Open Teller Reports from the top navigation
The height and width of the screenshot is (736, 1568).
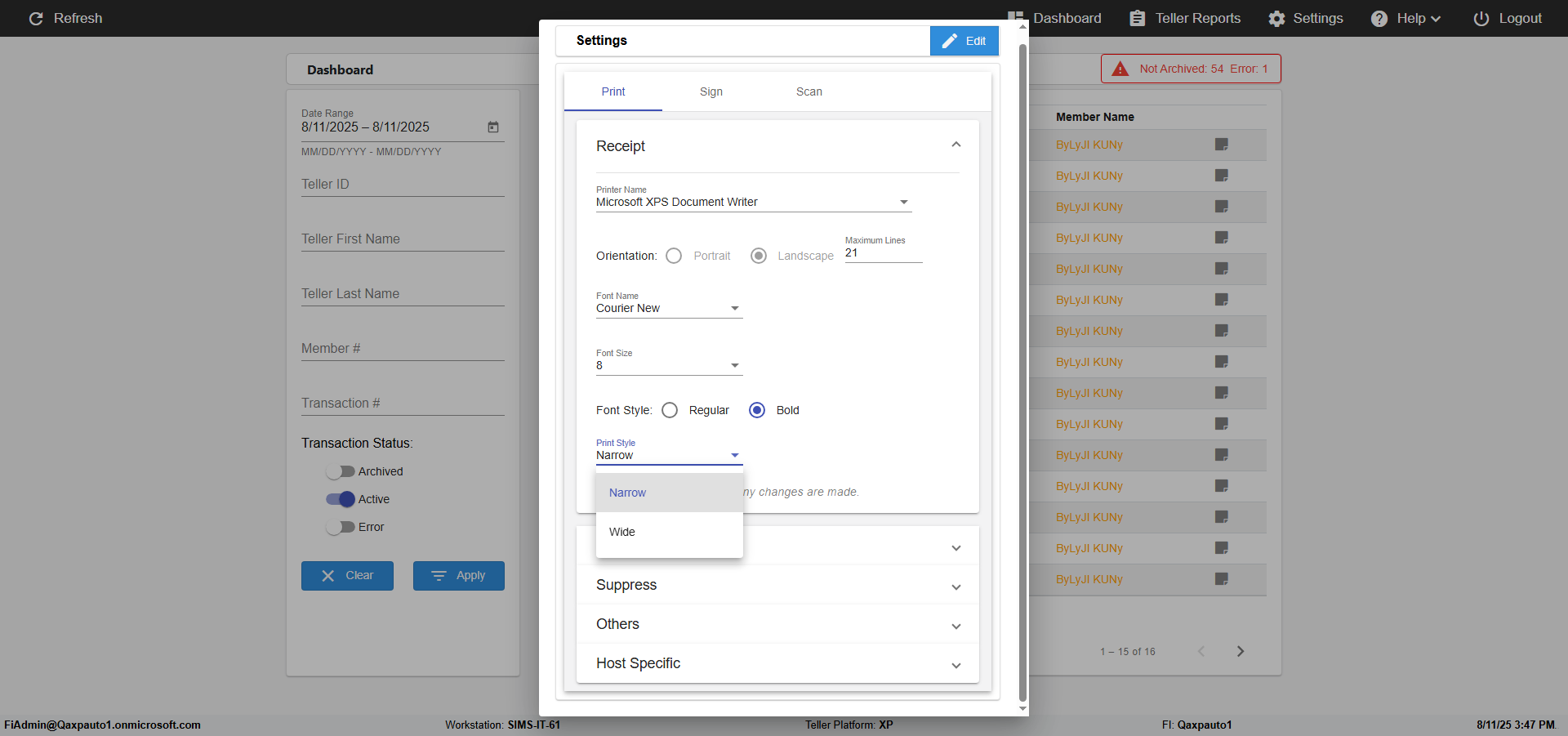pyautogui.click(x=1185, y=18)
